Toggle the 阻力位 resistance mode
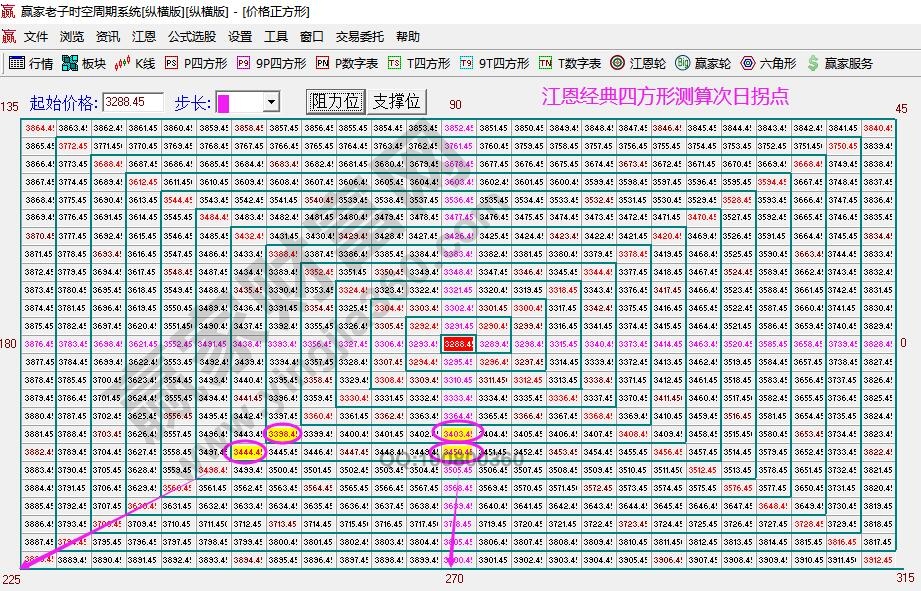921x591 pixels. click(337, 99)
